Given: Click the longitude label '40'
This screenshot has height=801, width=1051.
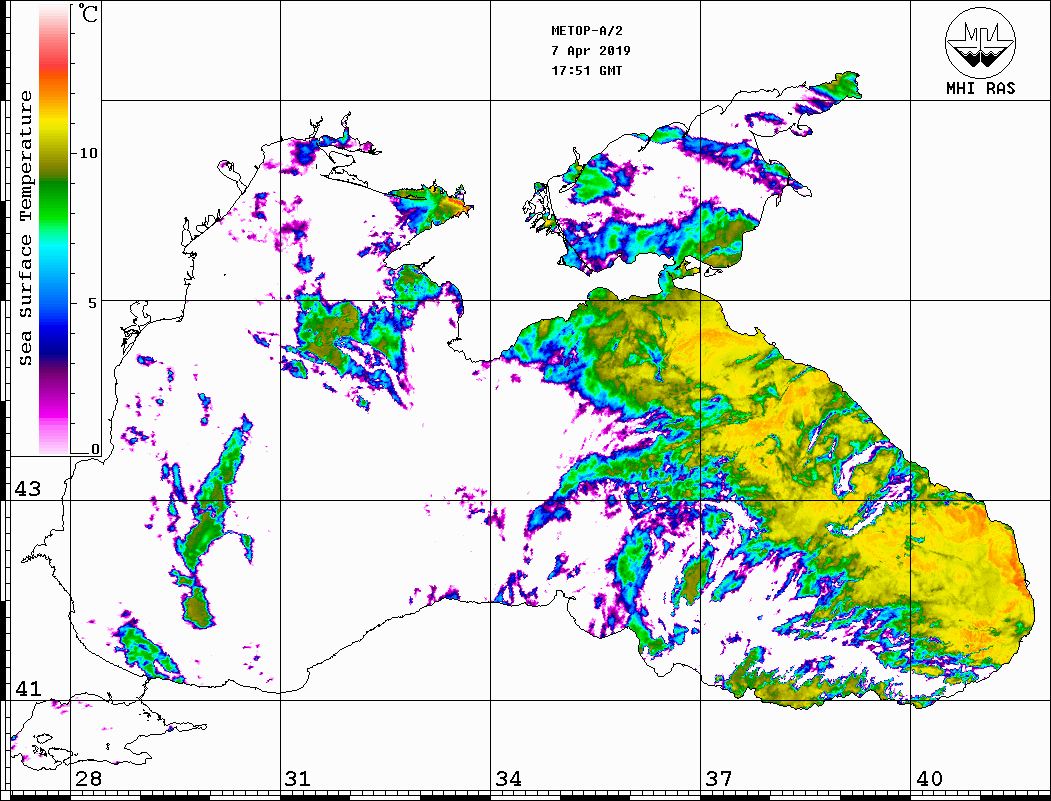Looking at the screenshot, I should [929, 778].
